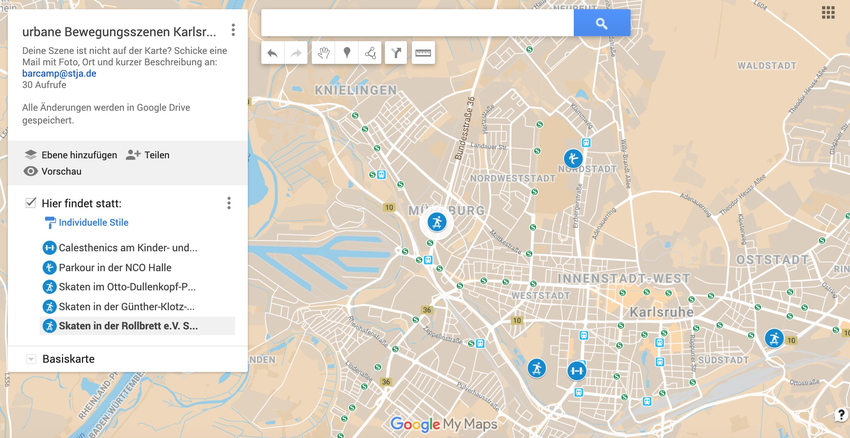Open 'Individuelle Stile' style settings
850x438 pixels.
(x=92, y=223)
